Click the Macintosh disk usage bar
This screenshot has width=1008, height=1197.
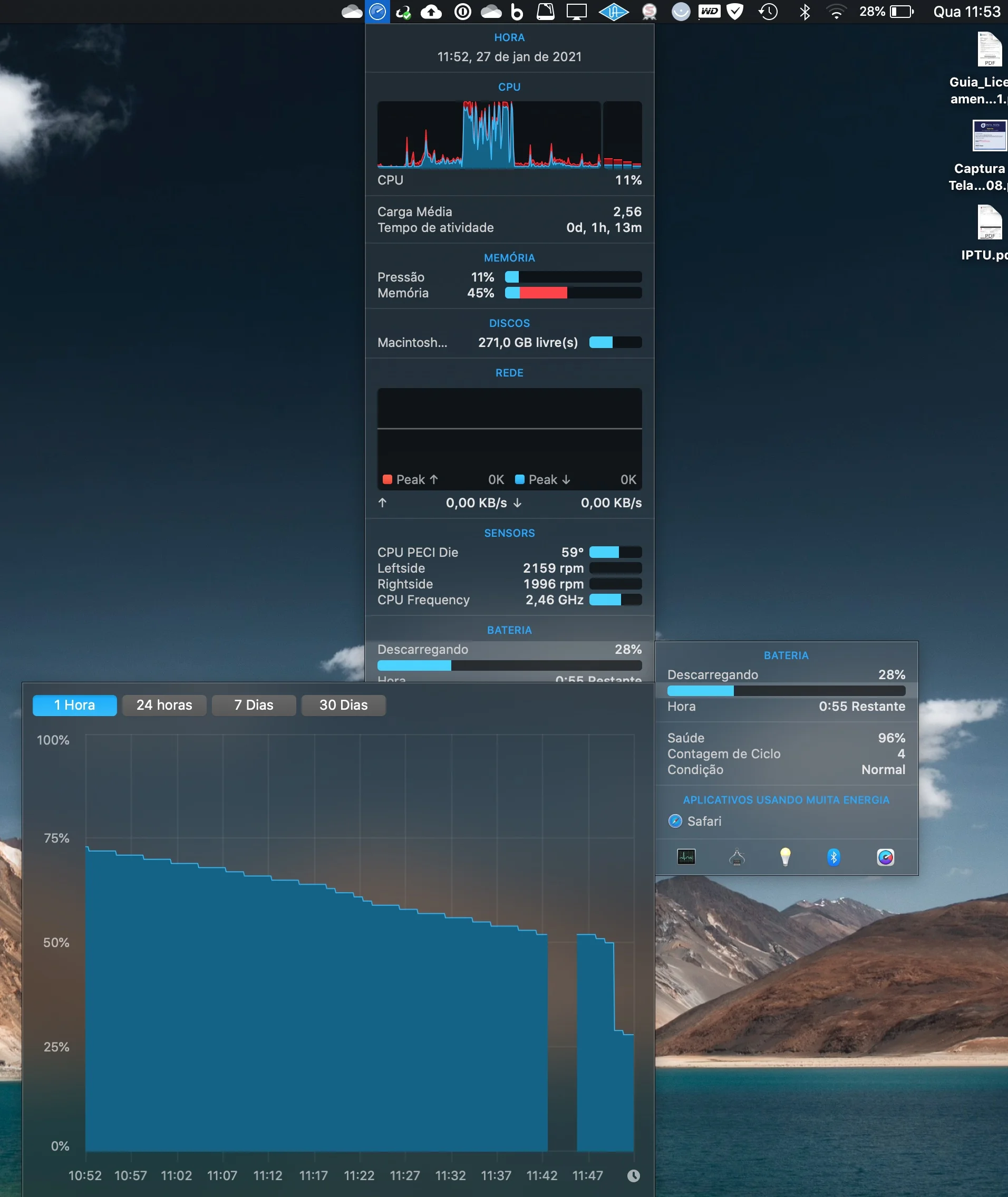(x=615, y=342)
